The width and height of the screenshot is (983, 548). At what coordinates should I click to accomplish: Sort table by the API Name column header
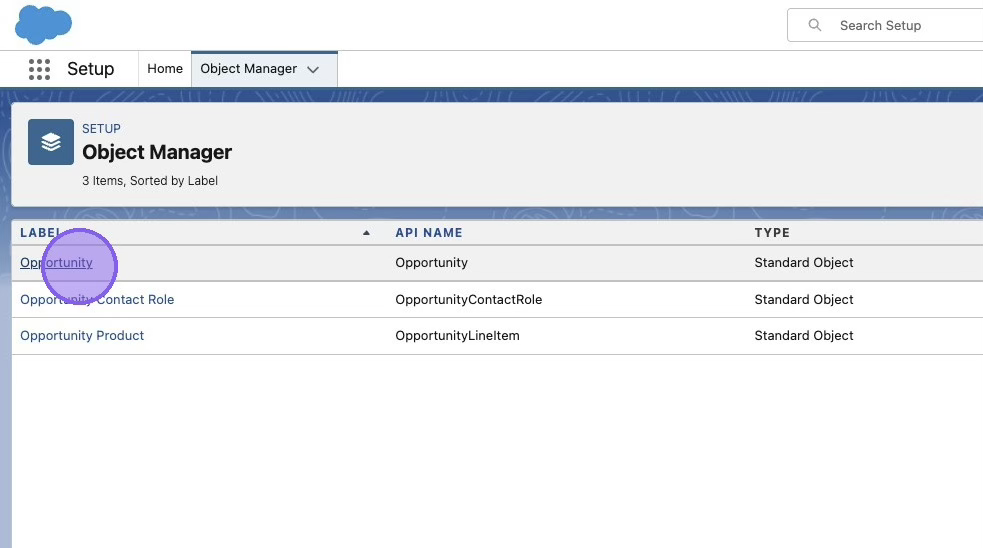pyautogui.click(x=429, y=233)
